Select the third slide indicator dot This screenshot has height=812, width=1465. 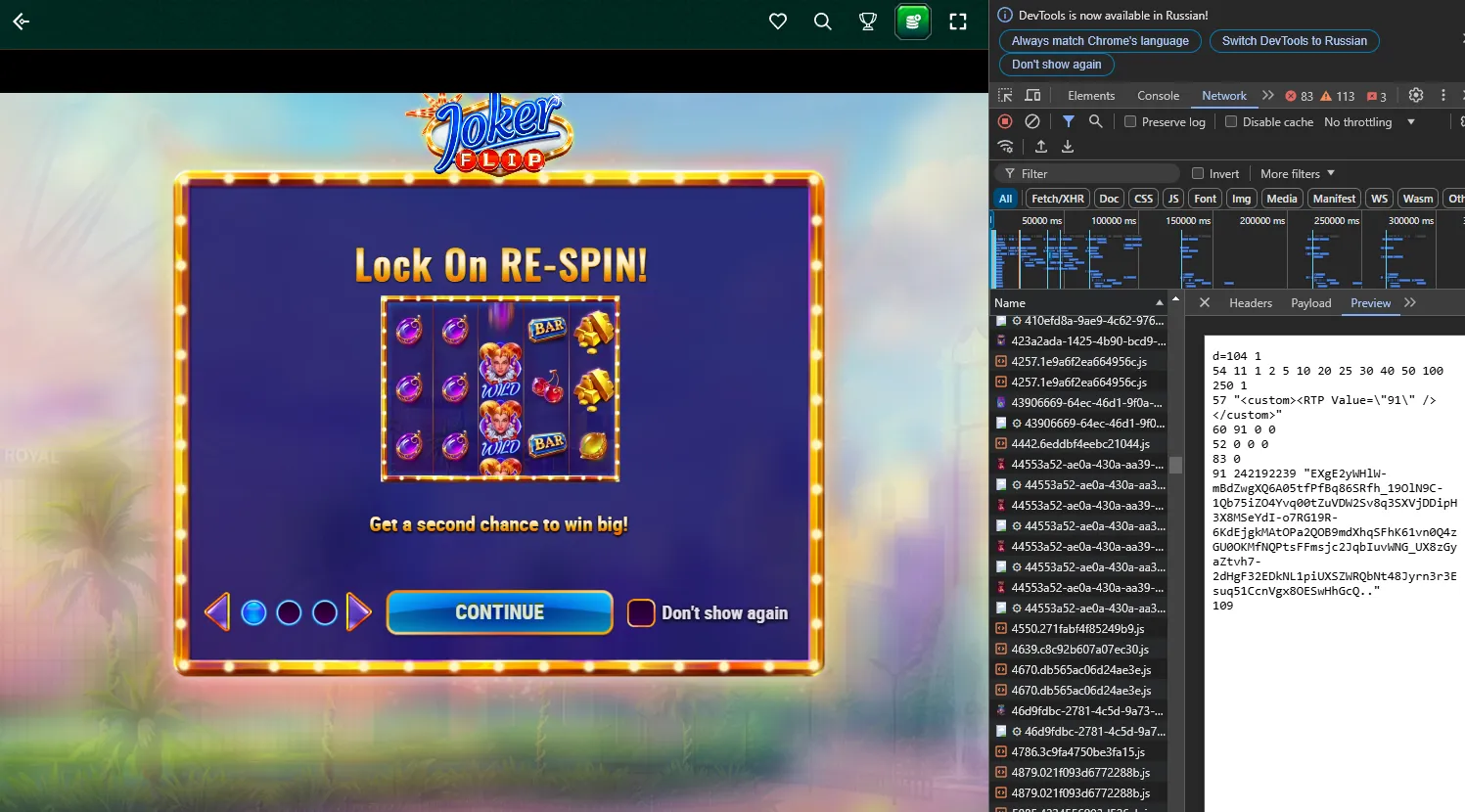(325, 612)
